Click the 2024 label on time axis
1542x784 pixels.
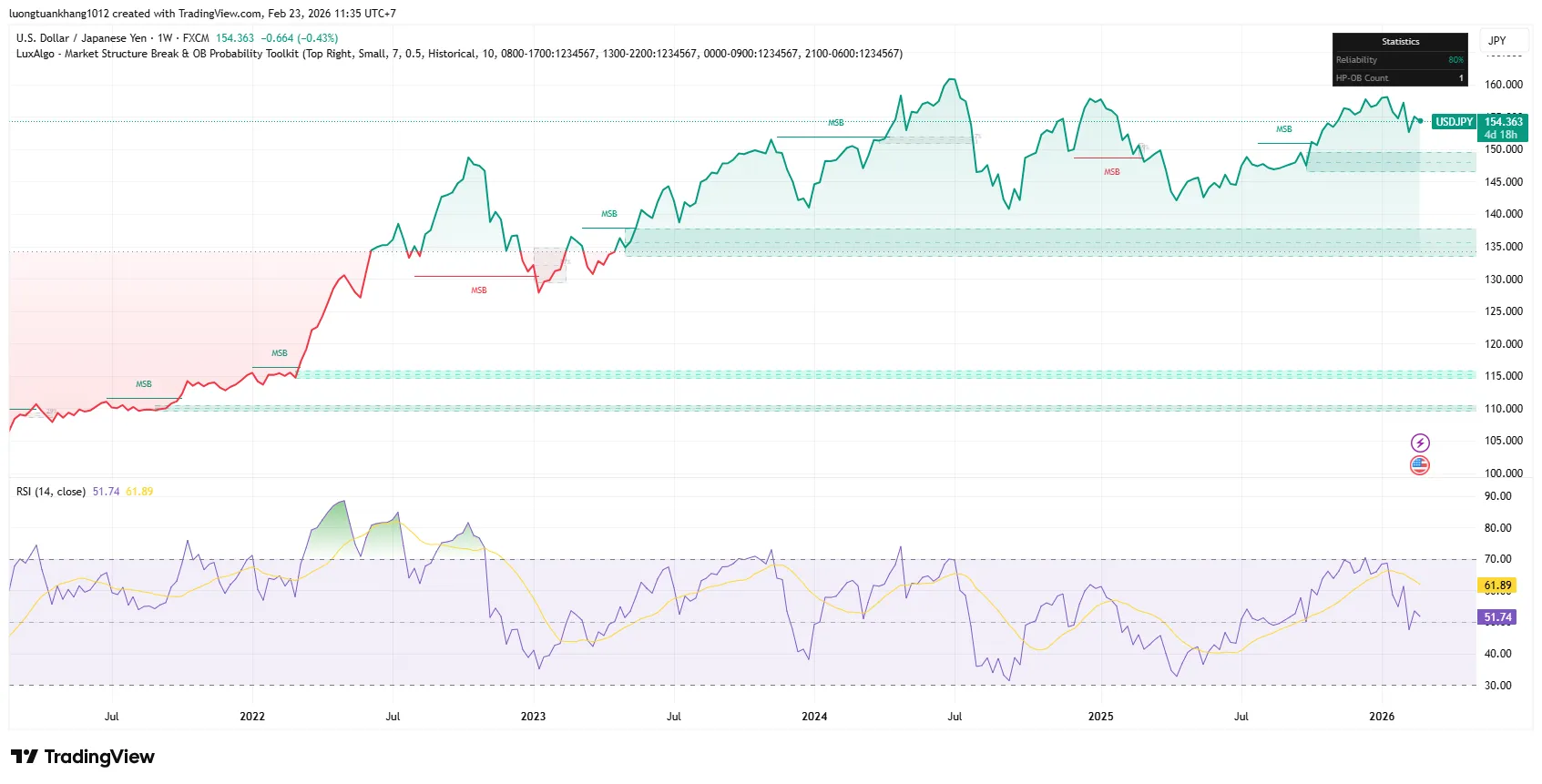(x=814, y=717)
